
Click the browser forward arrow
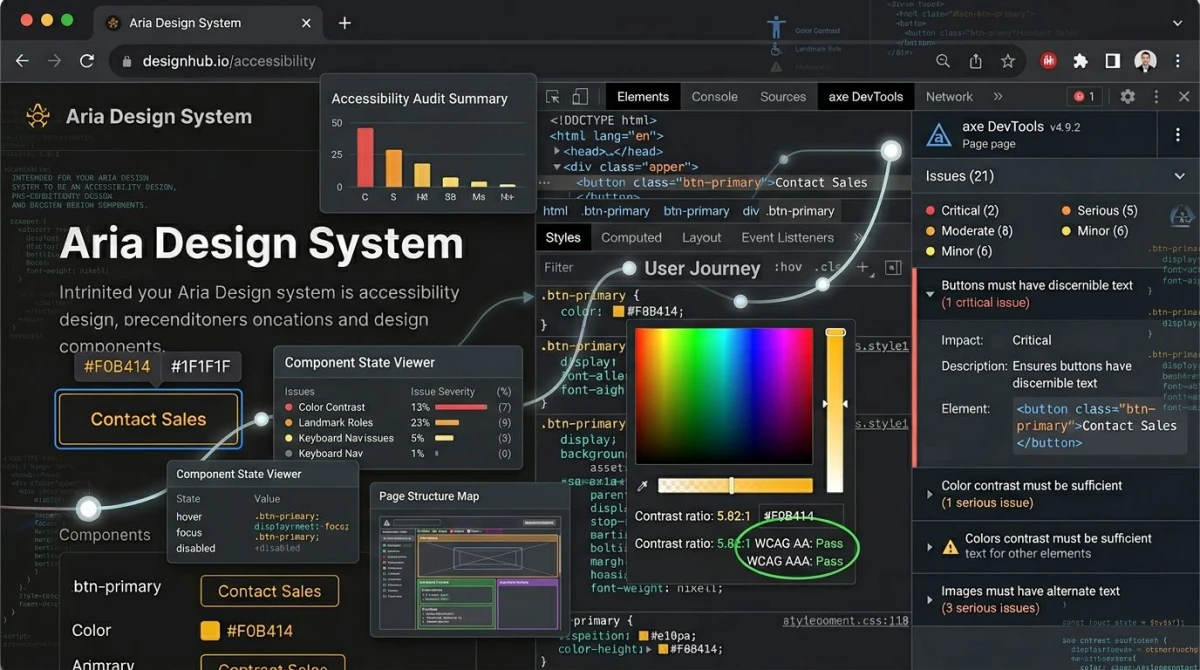(x=54, y=61)
